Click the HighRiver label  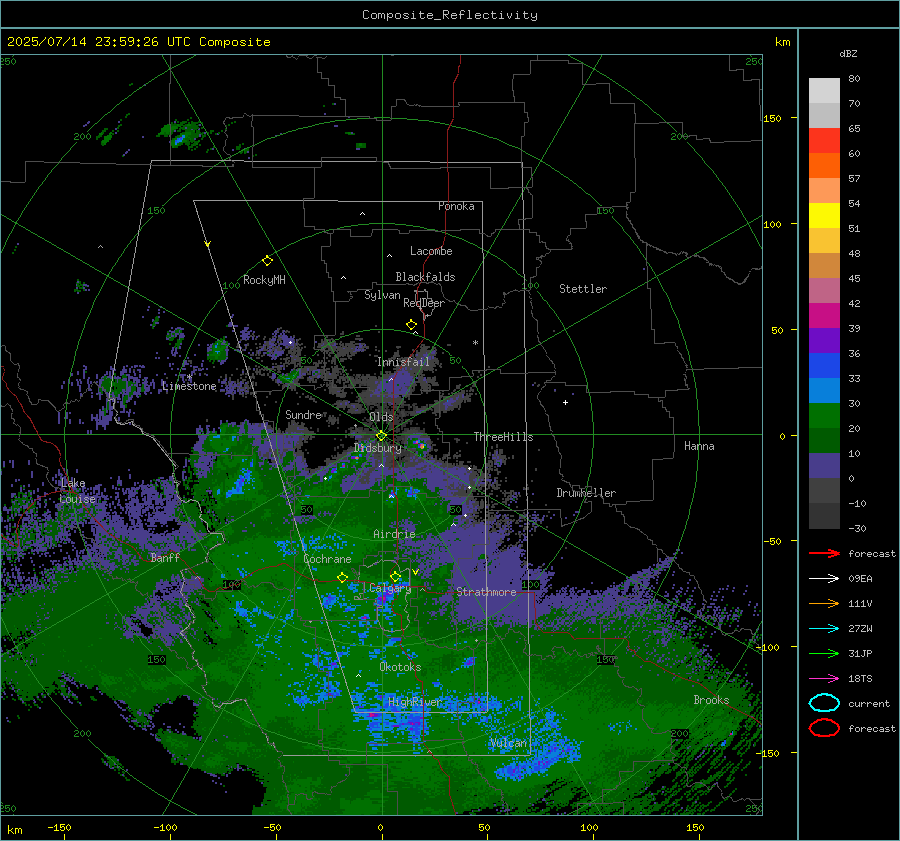tap(415, 702)
